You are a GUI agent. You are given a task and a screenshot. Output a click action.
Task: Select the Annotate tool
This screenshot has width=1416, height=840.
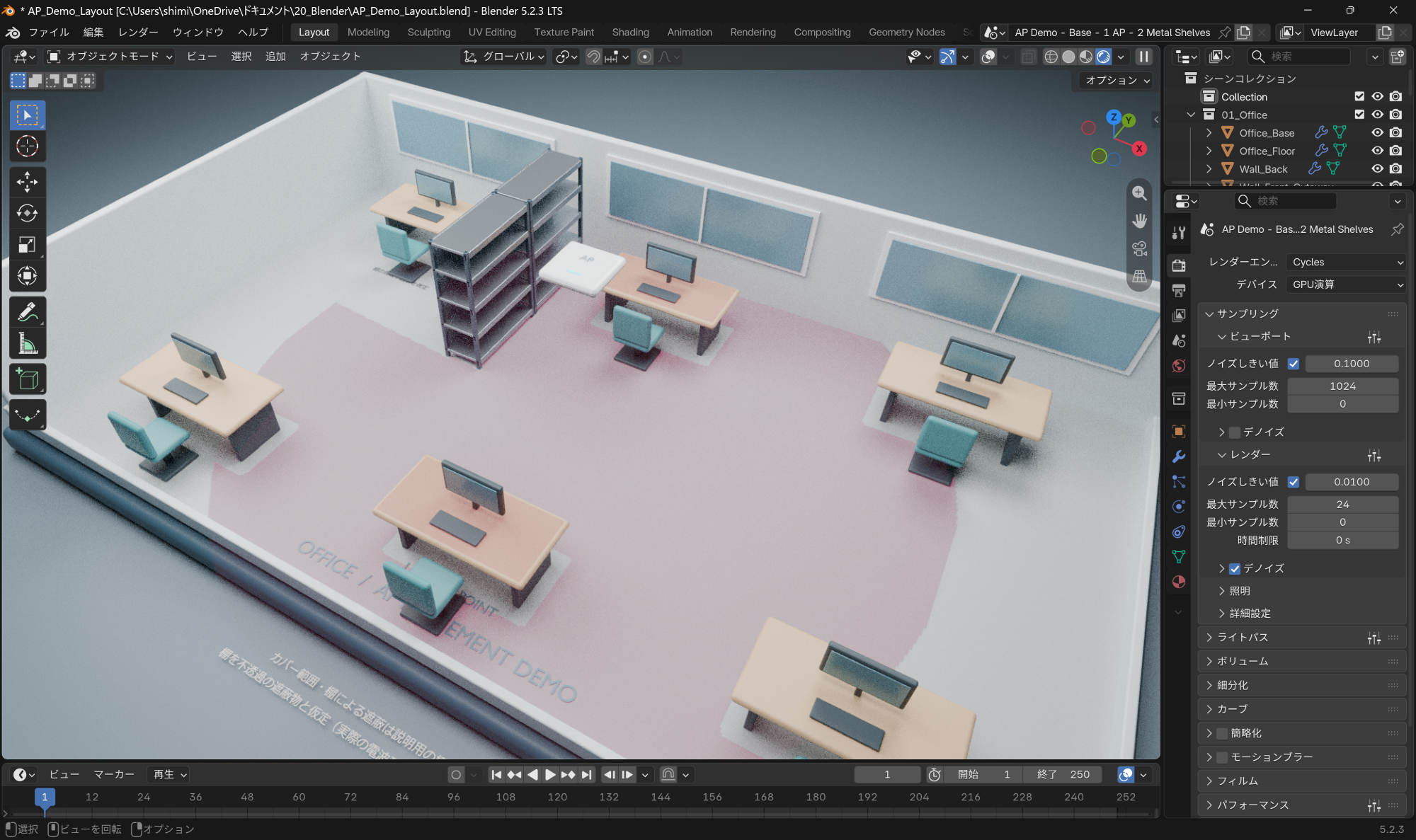pos(27,312)
